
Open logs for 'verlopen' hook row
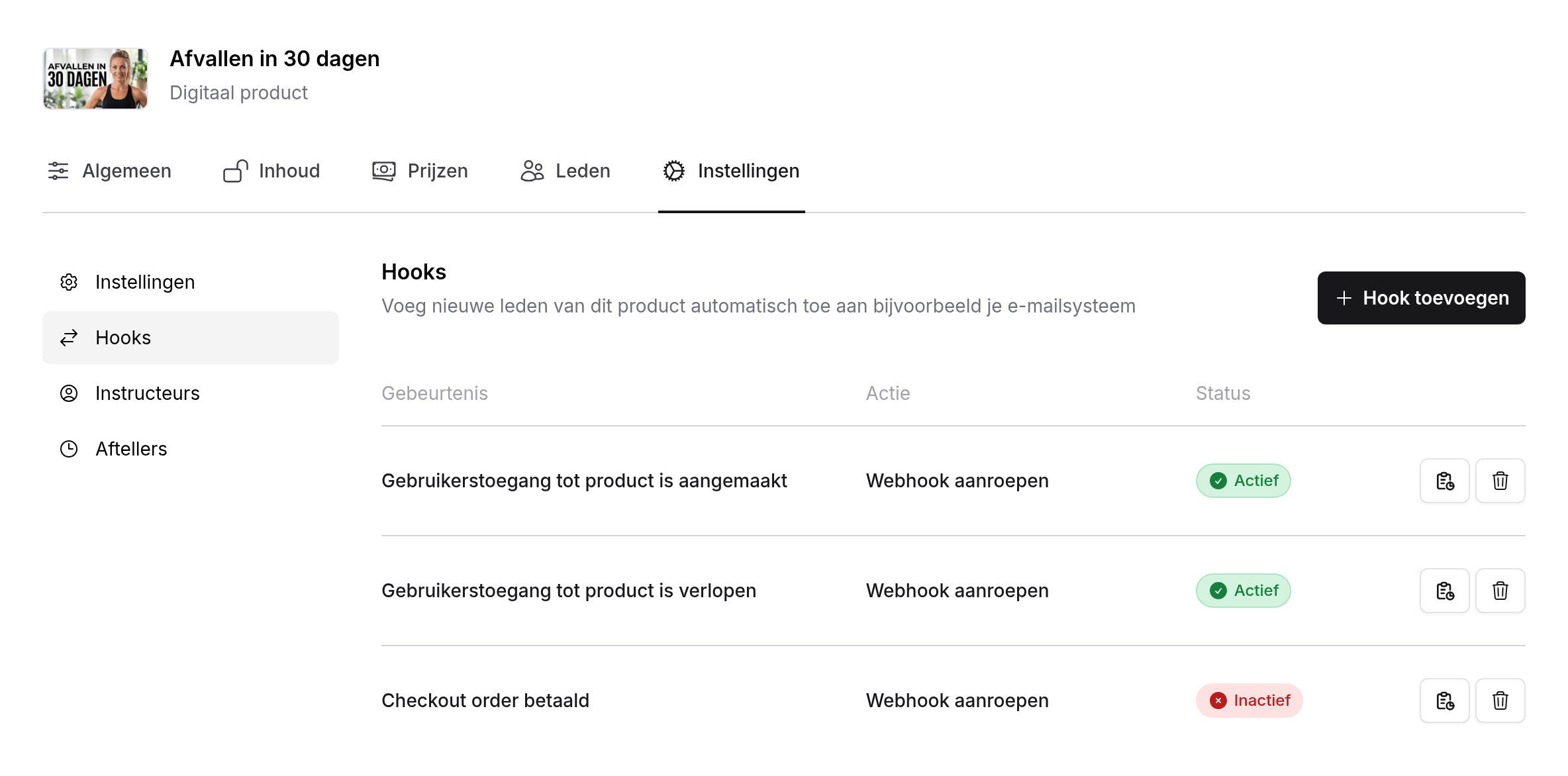tap(1444, 591)
